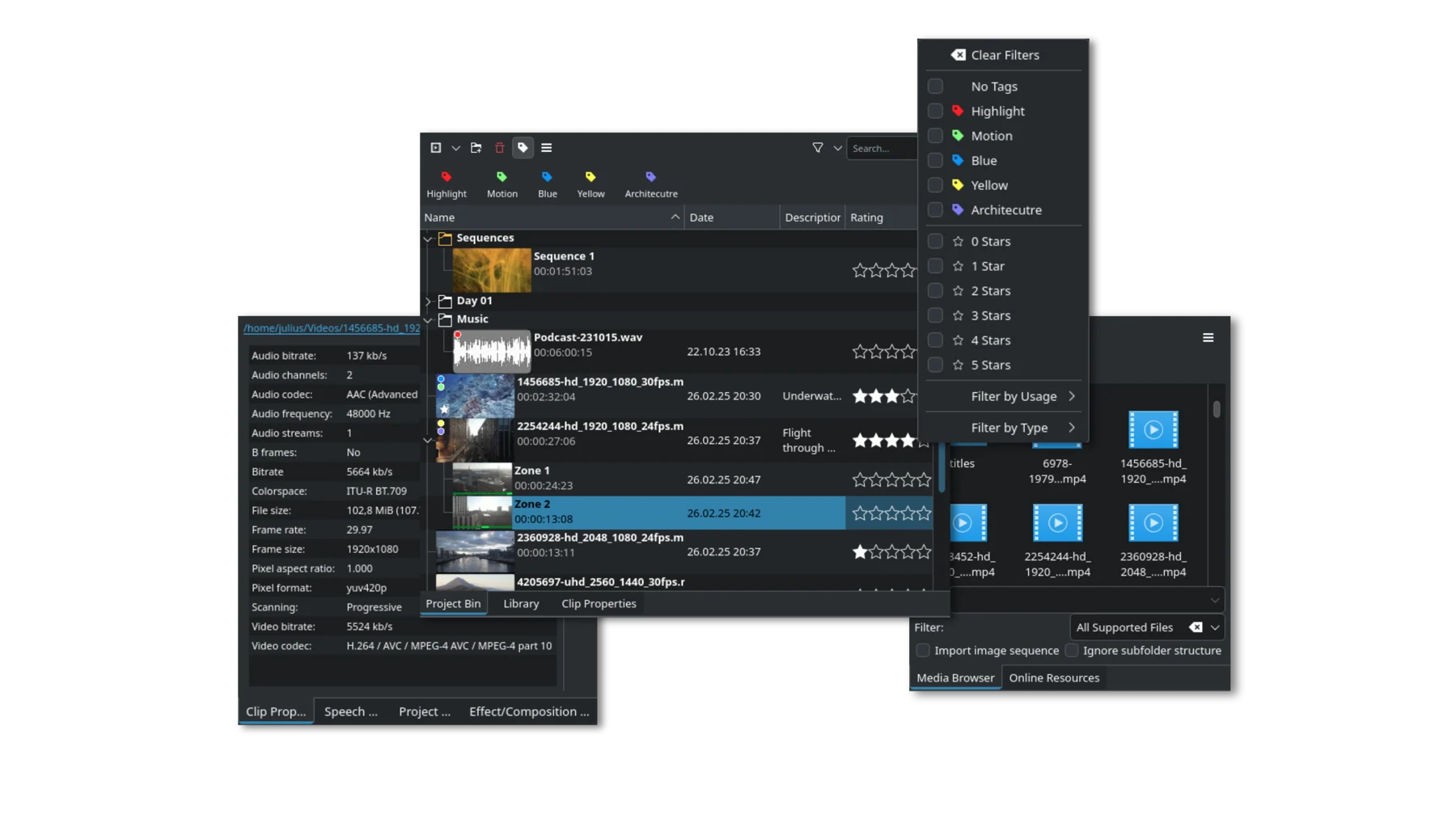Check the No Tags filter checkbox
The height and width of the screenshot is (819, 1456).
point(935,87)
